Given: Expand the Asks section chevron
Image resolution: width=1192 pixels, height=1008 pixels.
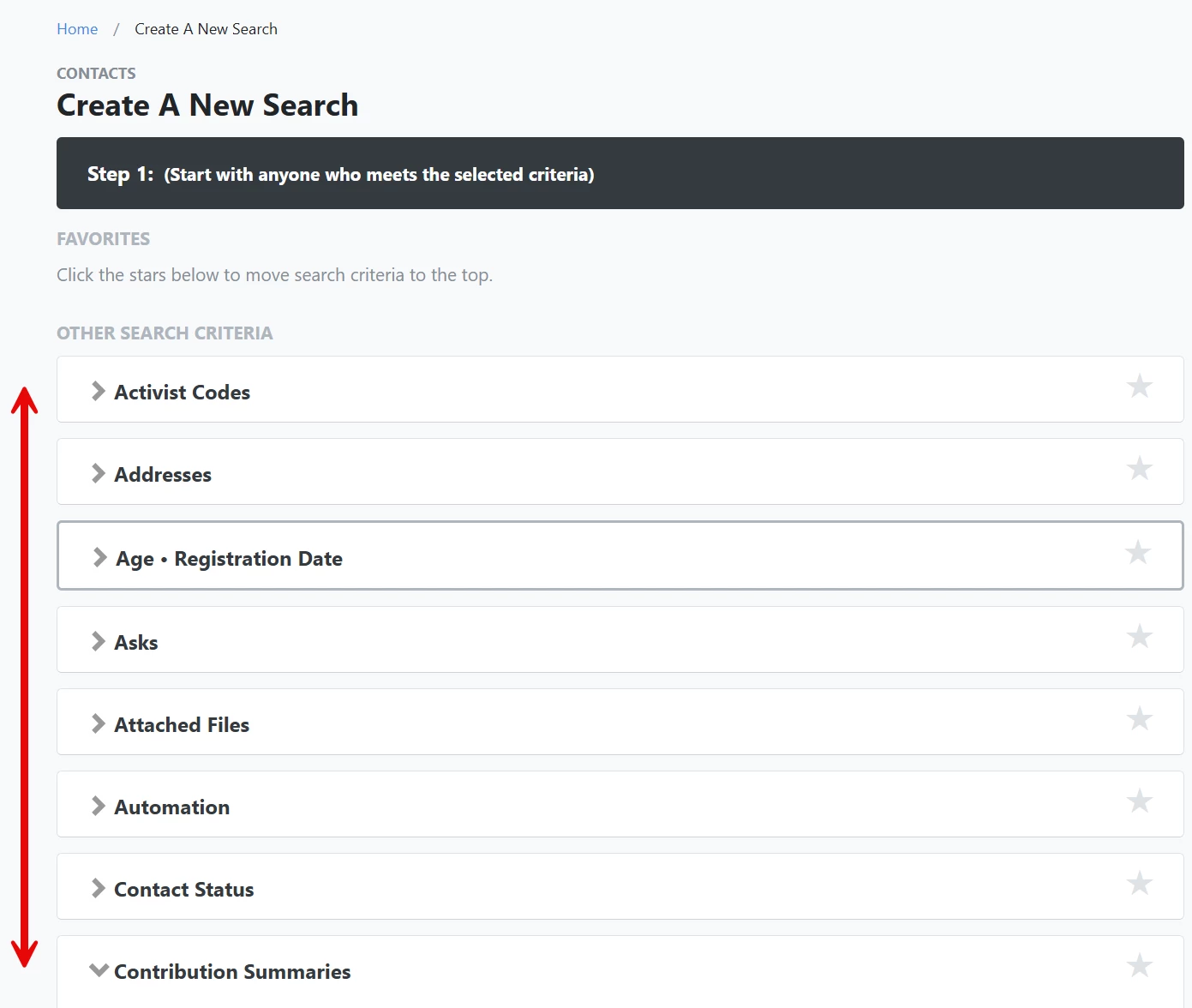Looking at the screenshot, I should point(98,641).
